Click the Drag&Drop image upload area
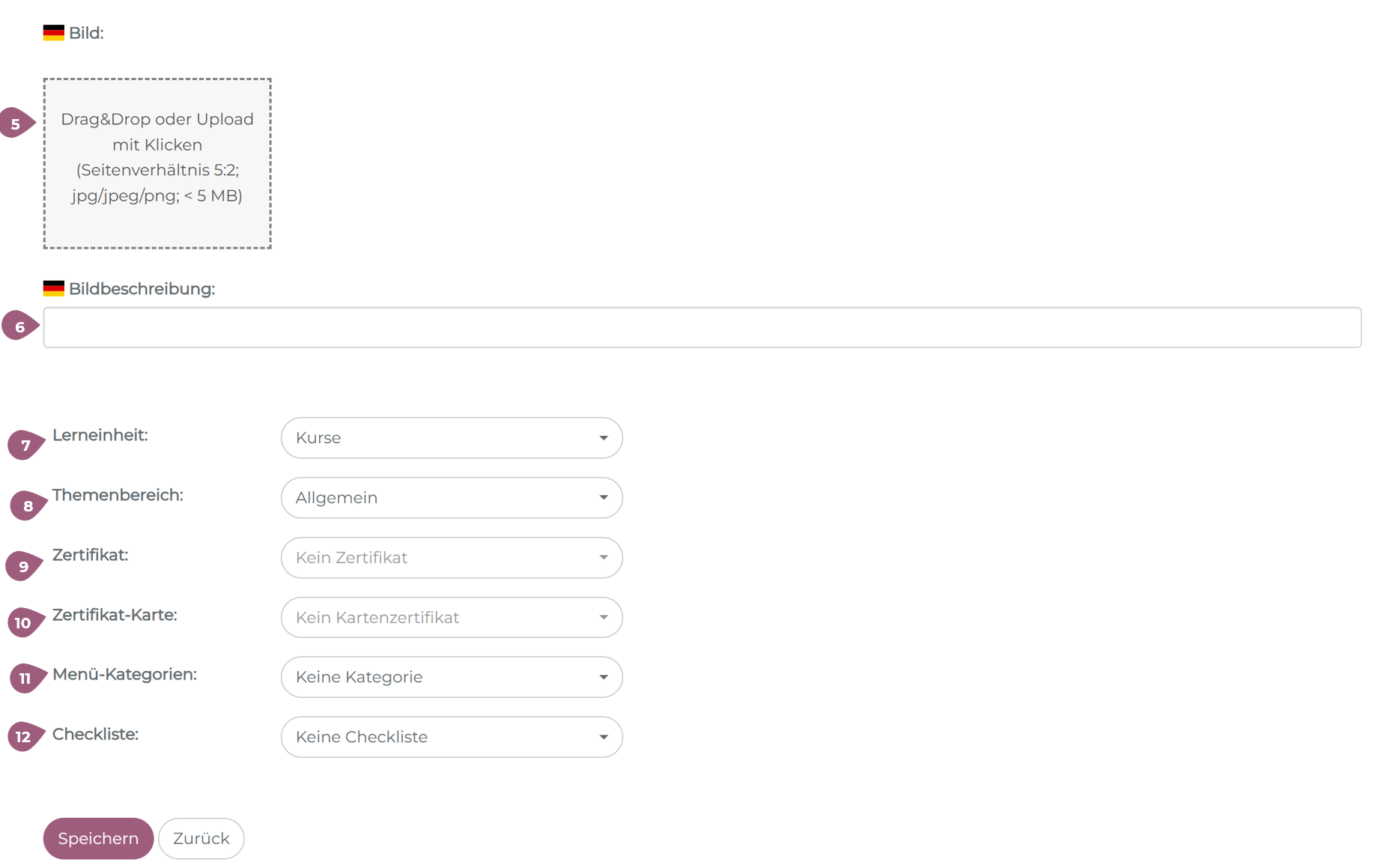The image size is (1373, 868). [157, 163]
